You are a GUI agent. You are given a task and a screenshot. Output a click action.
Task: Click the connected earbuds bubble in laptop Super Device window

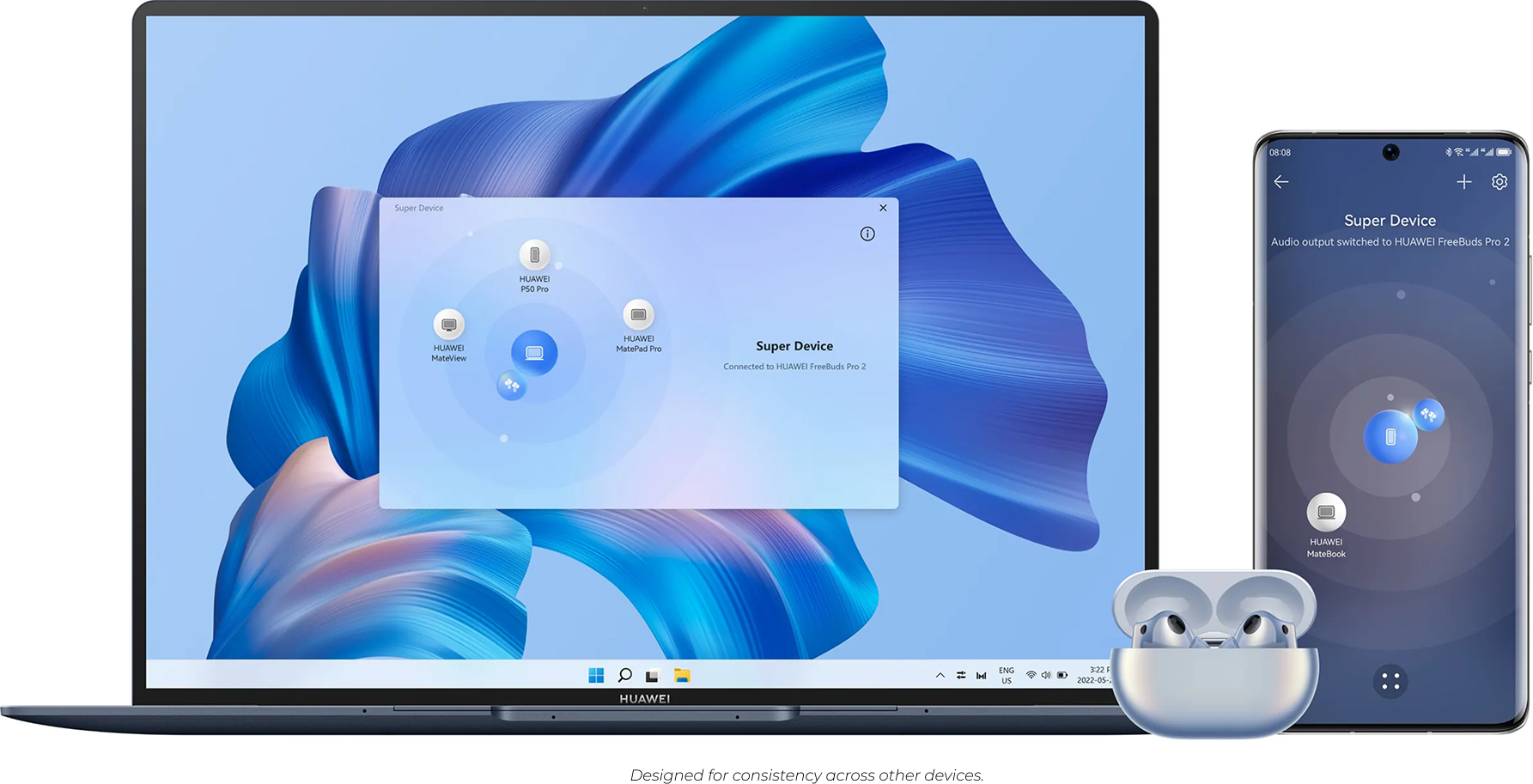click(x=512, y=386)
